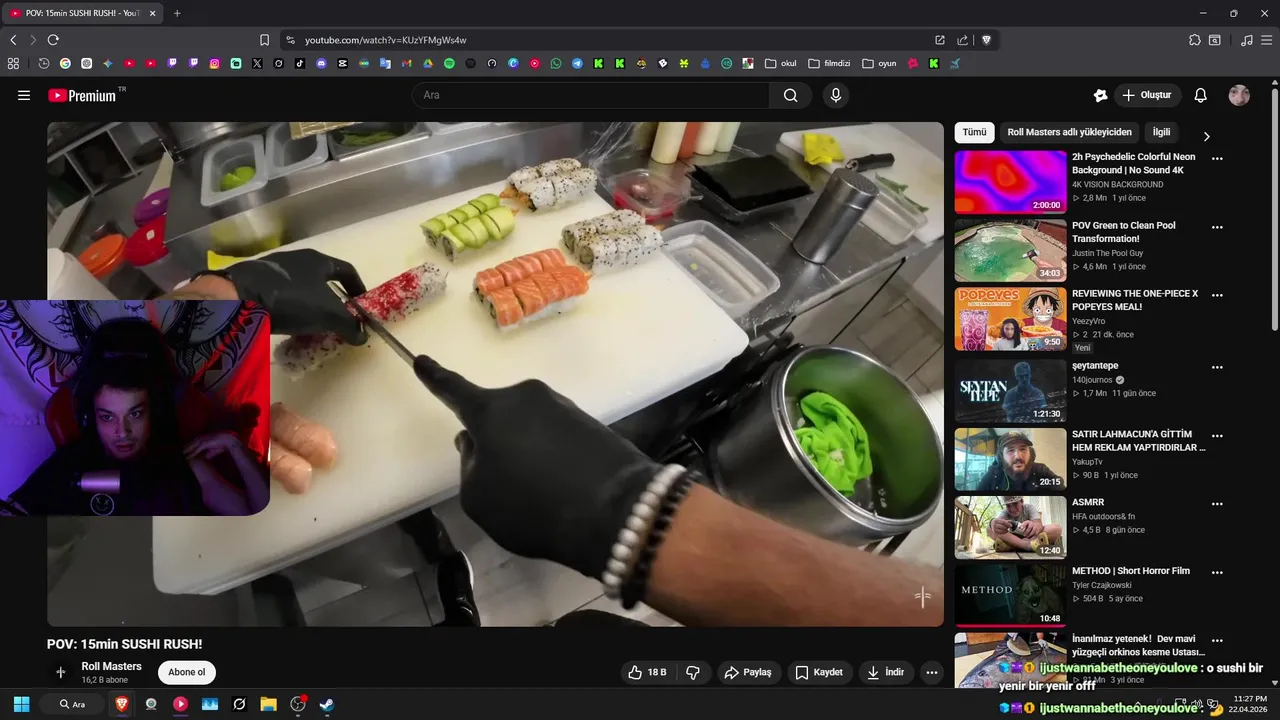Open options for Psychedelic Neon Background video

1217,158
